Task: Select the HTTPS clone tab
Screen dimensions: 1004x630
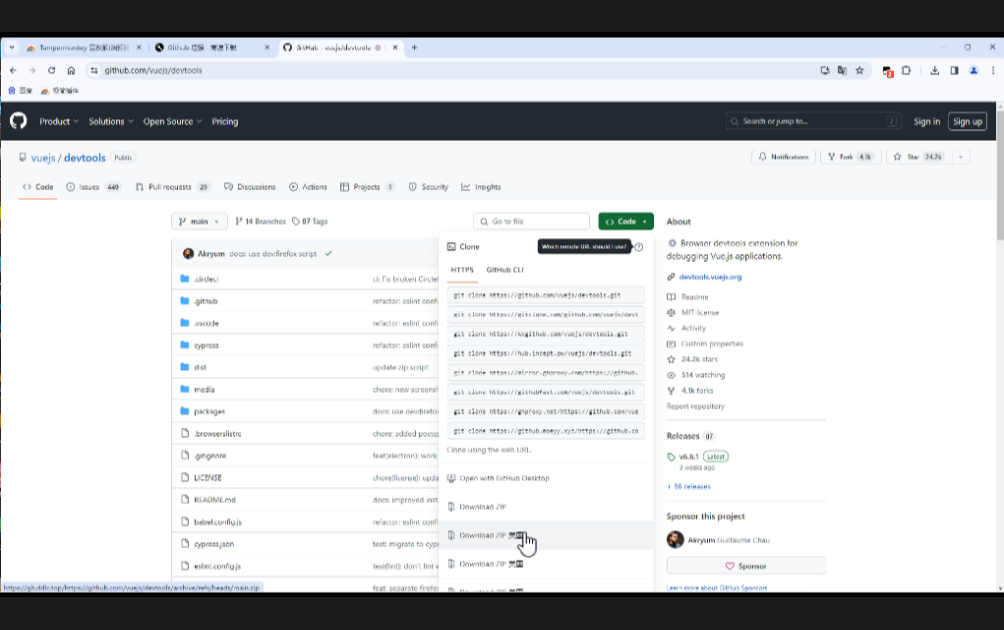Action: pyautogui.click(x=462, y=270)
